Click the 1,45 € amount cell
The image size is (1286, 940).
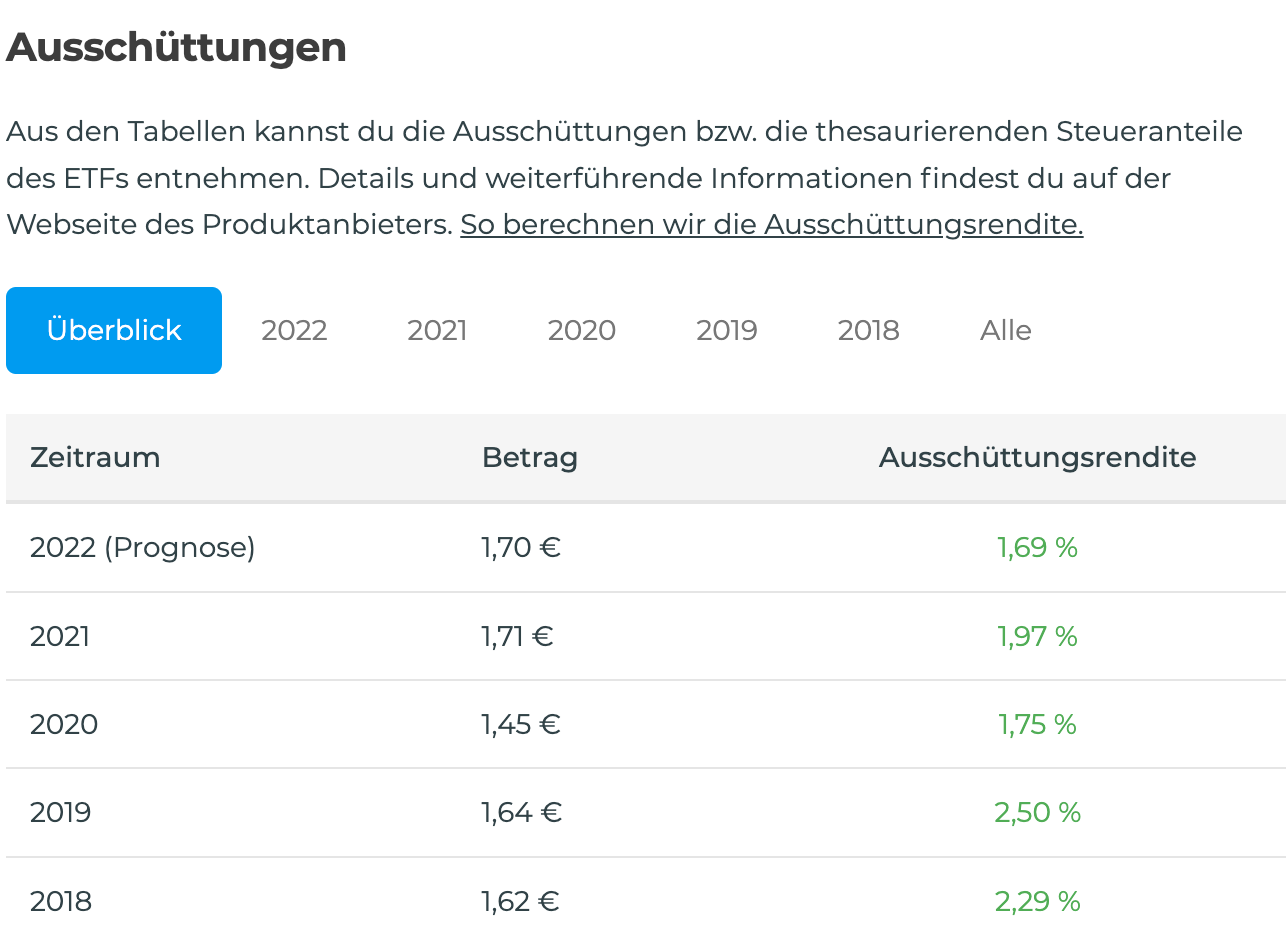521,724
